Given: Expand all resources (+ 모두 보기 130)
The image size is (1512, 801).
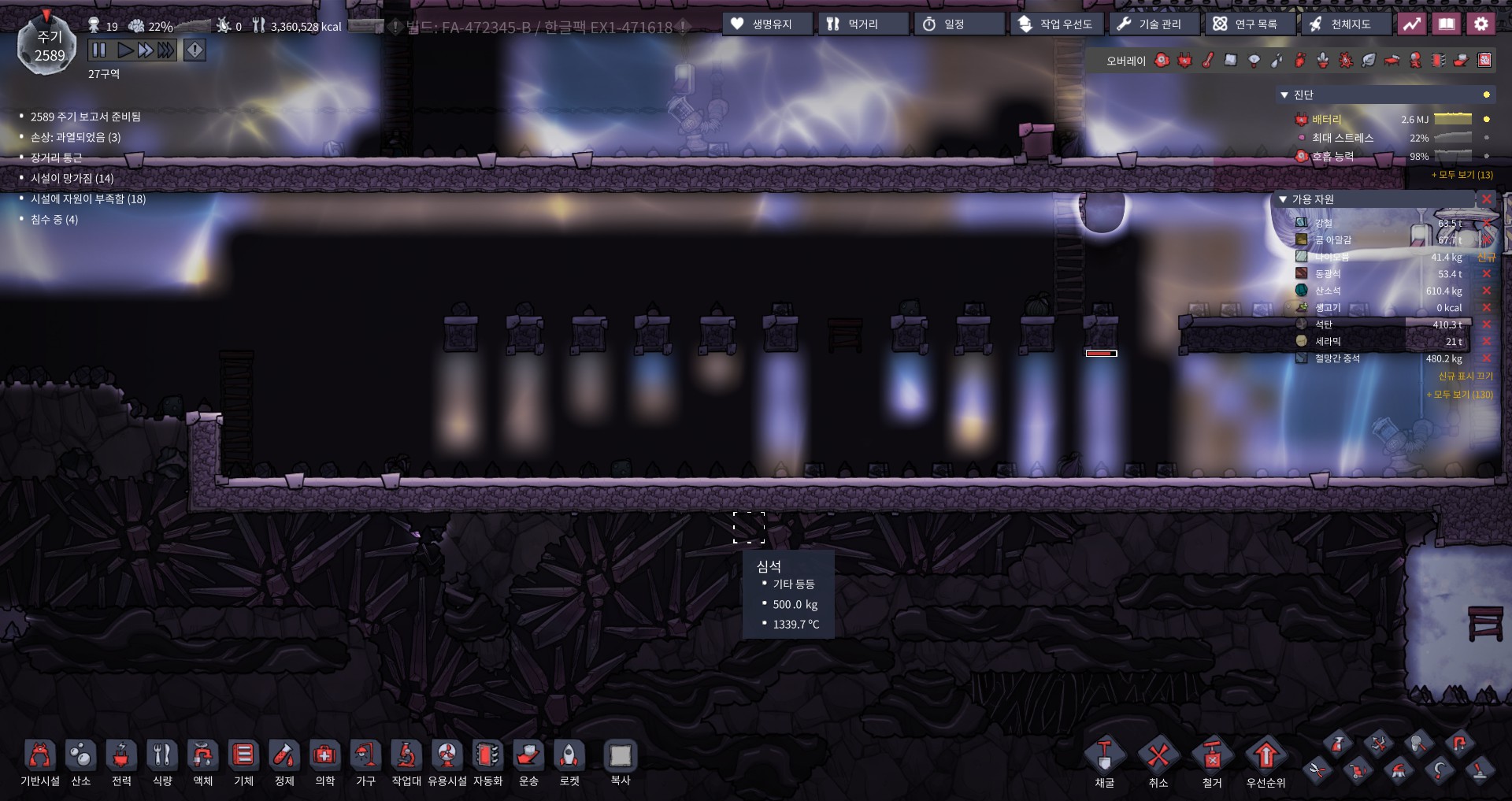Looking at the screenshot, I should coord(1459,394).
